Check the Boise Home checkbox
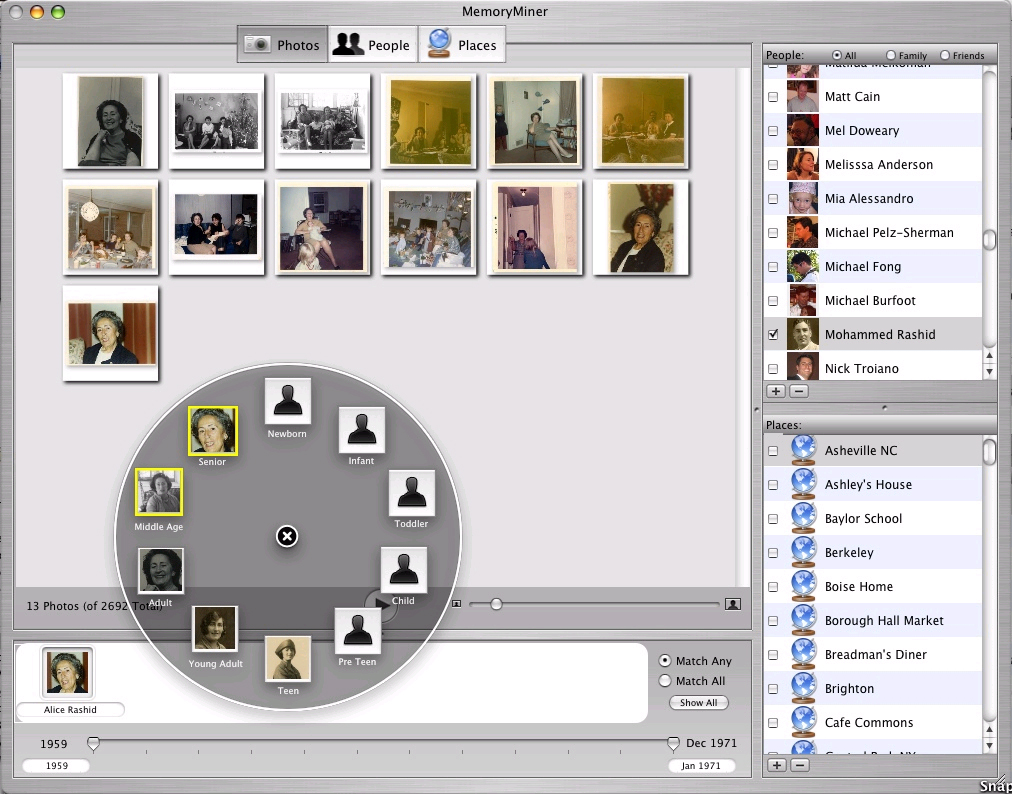The height and width of the screenshot is (794, 1012). (773, 587)
